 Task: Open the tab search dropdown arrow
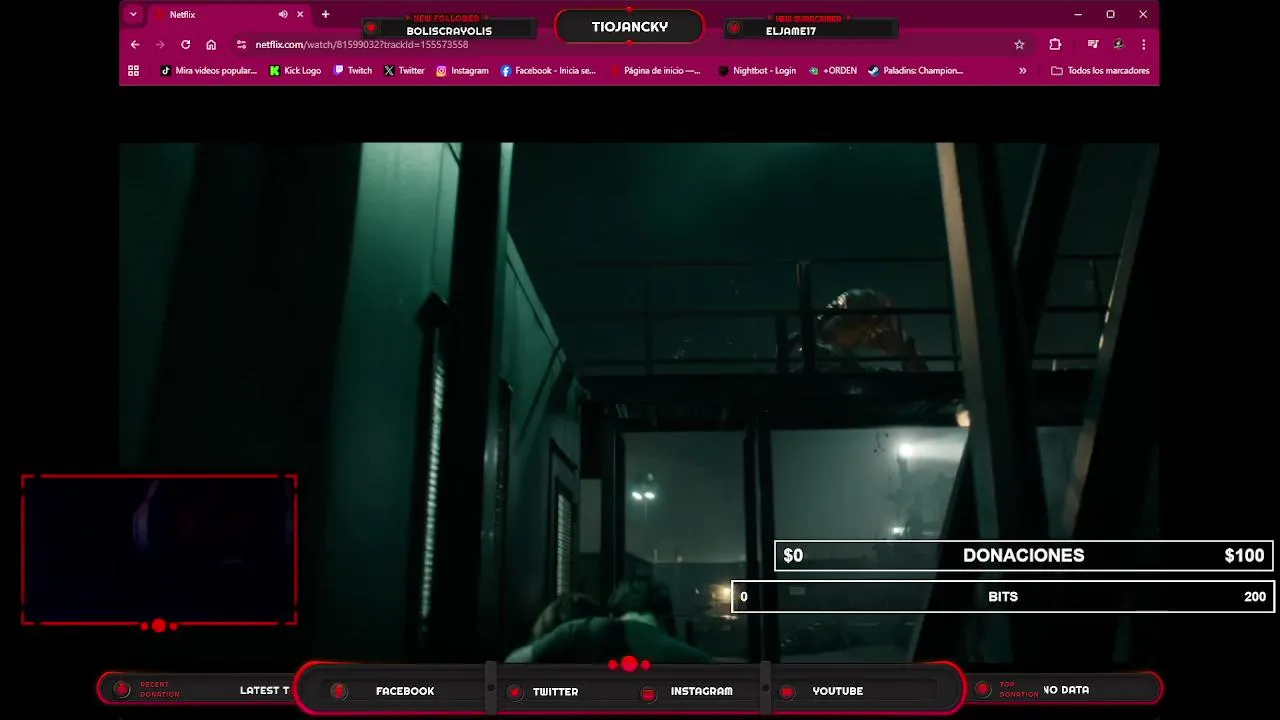133,15
